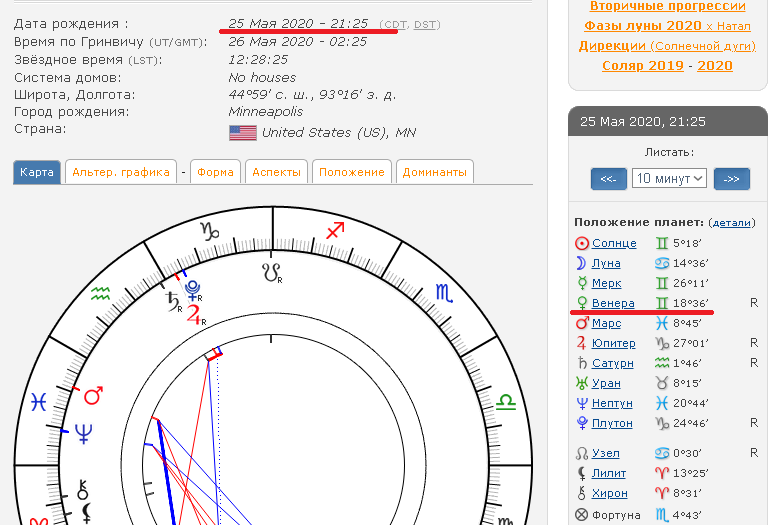
Task: Click the Pisces sign icon in Mars row
Action: click(662, 323)
